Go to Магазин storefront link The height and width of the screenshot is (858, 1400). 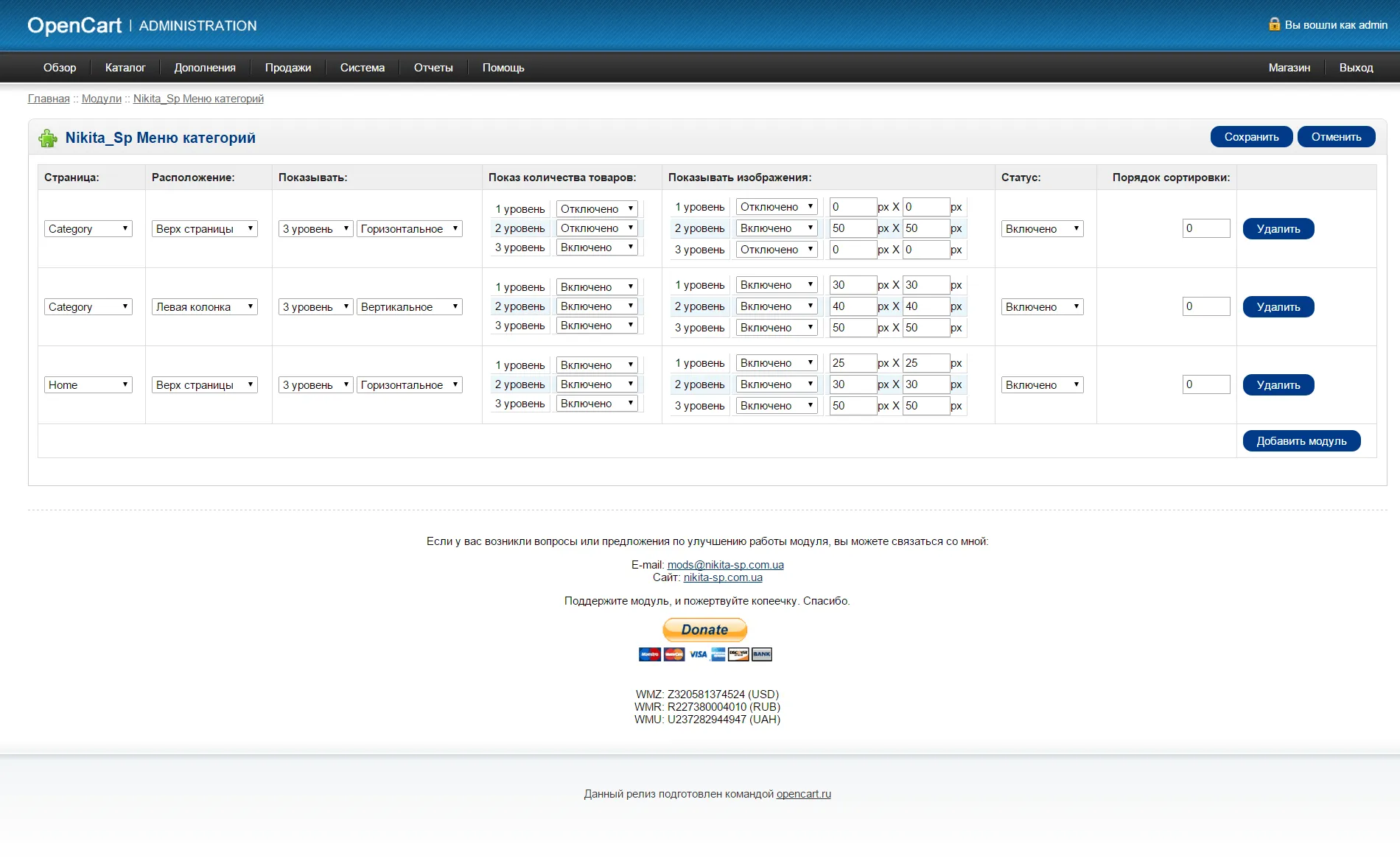point(1289,68)
